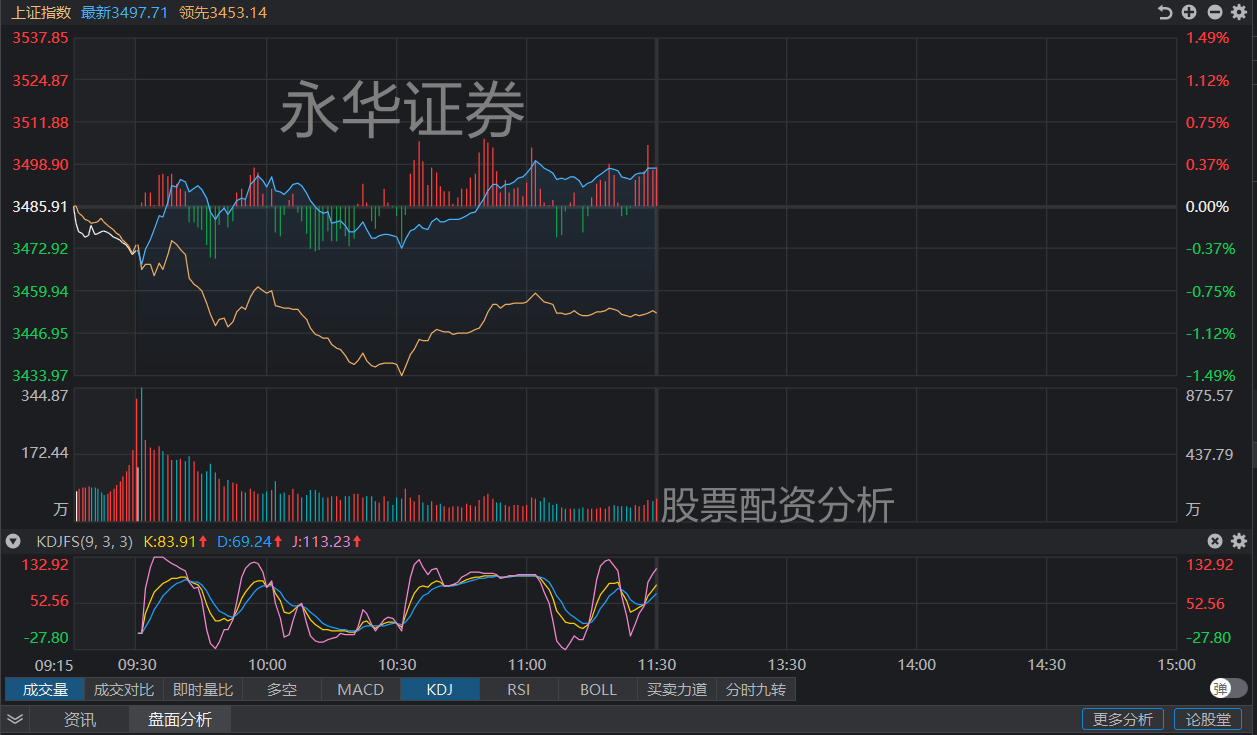The height and width of the screenshot is (735, 1257).
Task: Select the RSI indicator
Action: (x=518, y=689)
